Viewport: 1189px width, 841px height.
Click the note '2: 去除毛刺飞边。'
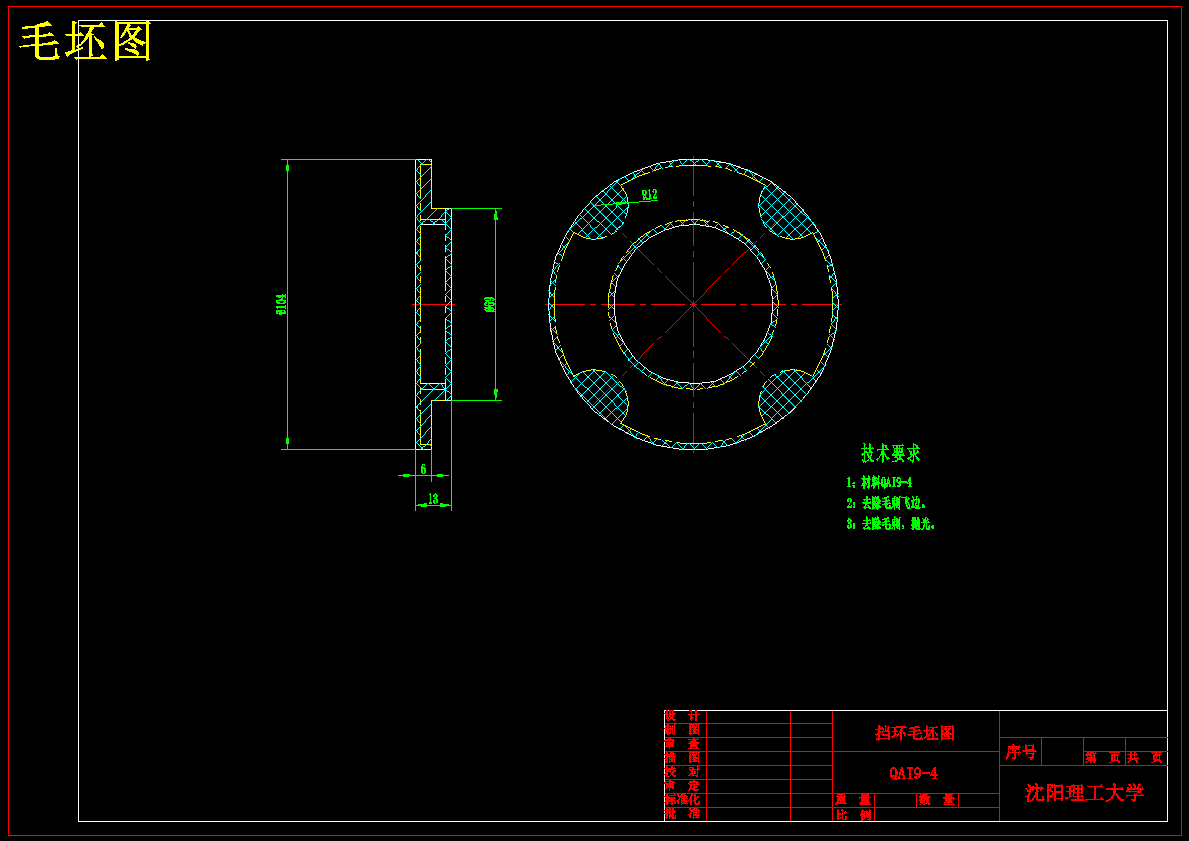[886, 503]
